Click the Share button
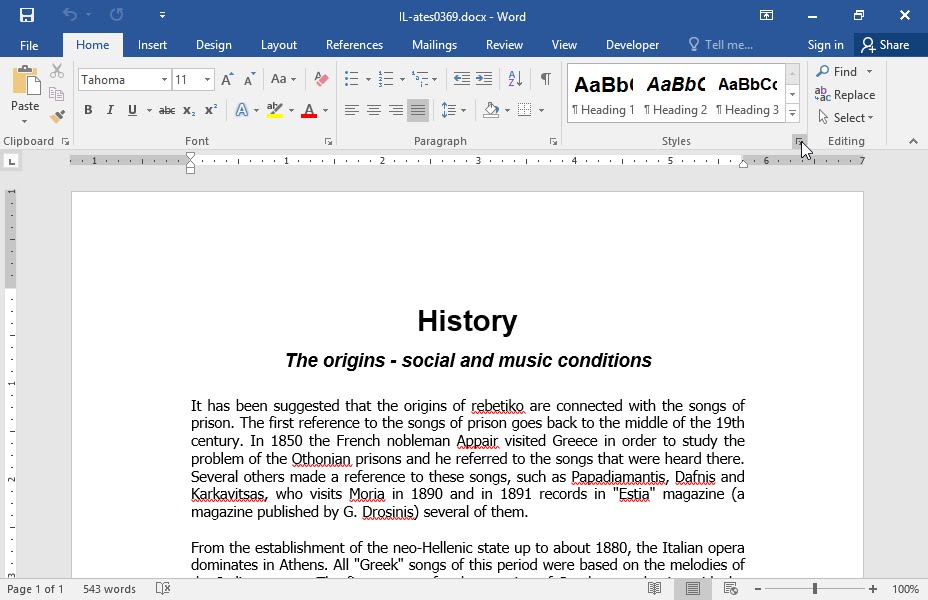Viewport: 928px width, 600px height. point(885,45)
